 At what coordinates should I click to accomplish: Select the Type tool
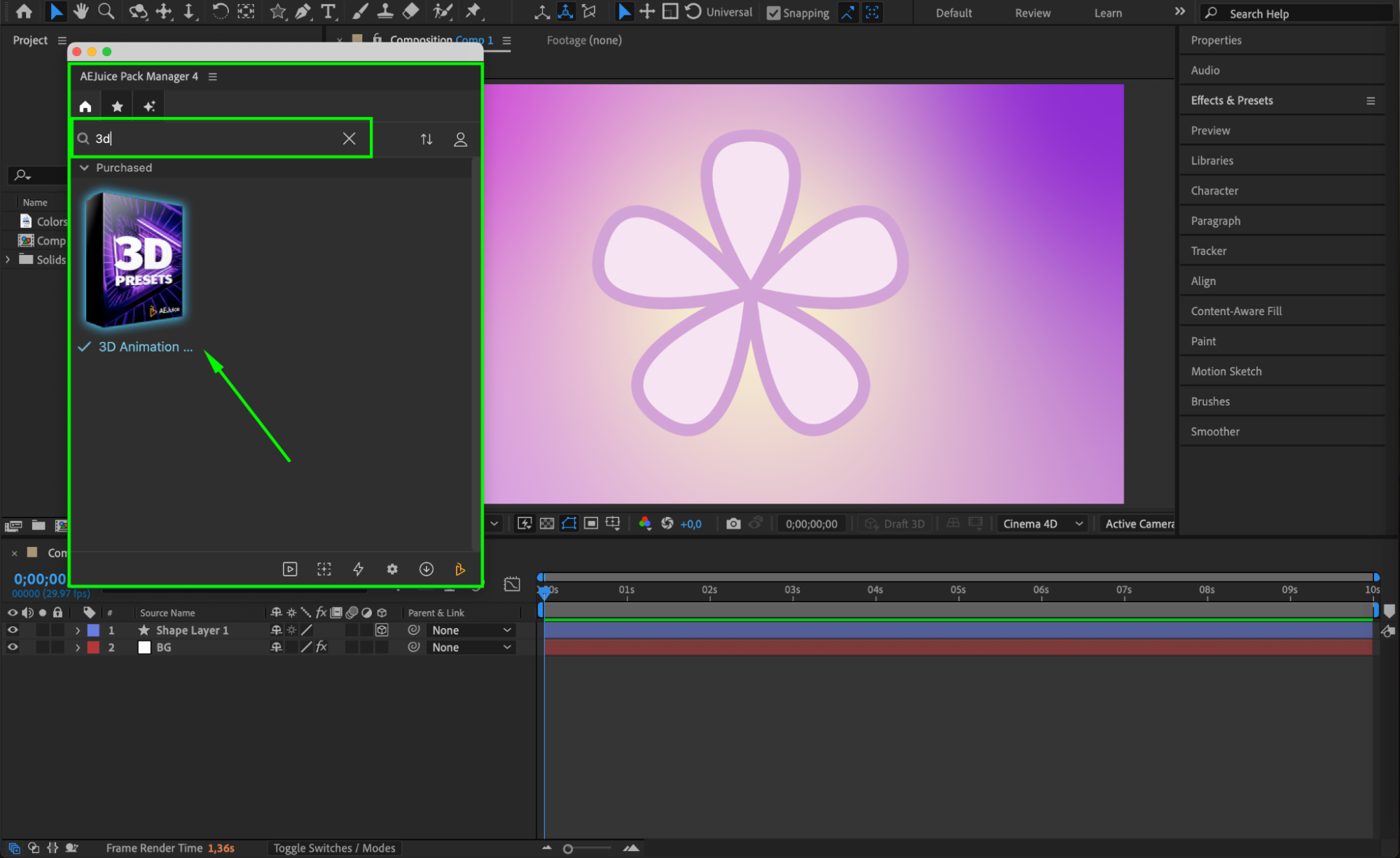click(328, 11)
